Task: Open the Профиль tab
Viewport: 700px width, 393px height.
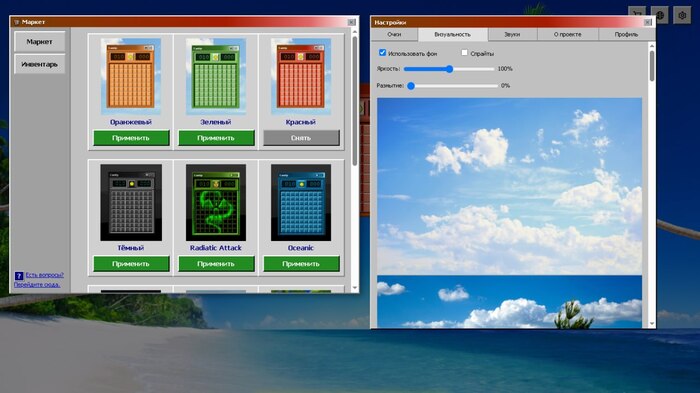Action: 626,34
